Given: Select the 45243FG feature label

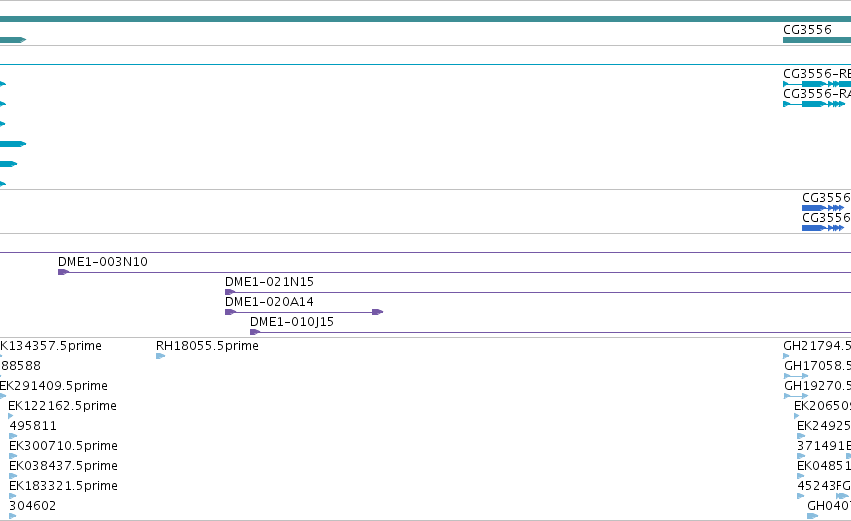Looking at the screenshot, I should [x=824, y=486].
